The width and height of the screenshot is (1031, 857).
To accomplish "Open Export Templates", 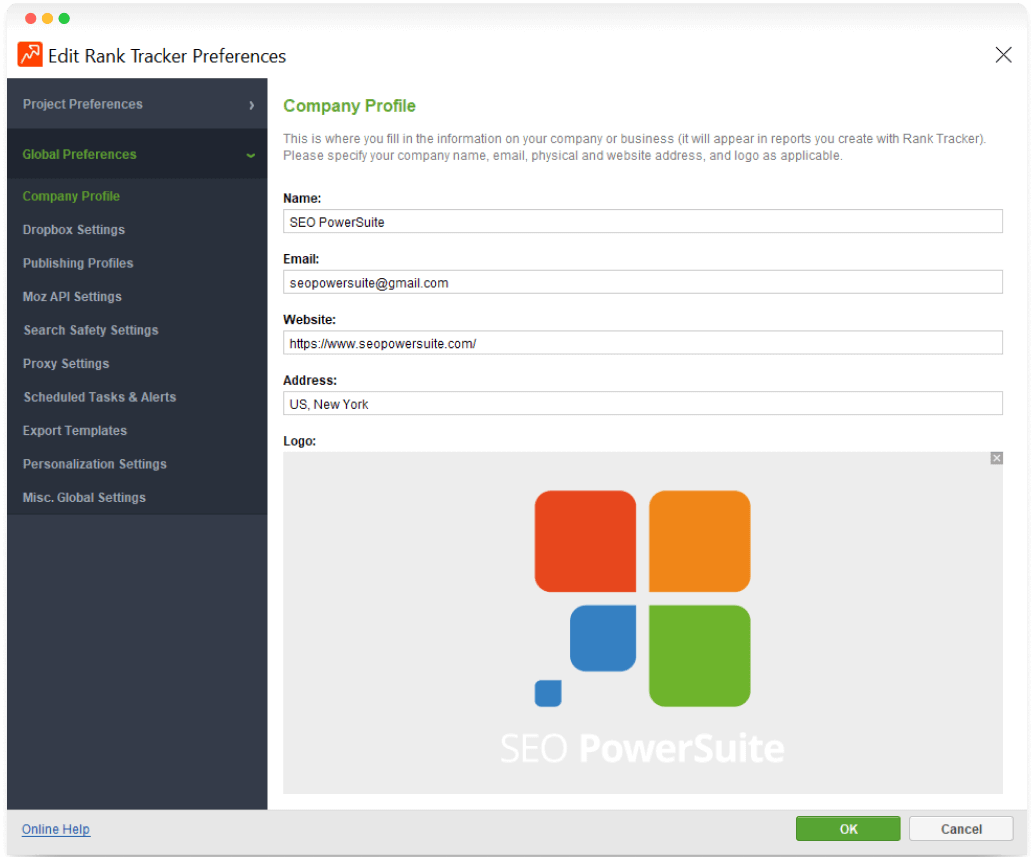I will [75, 431].
